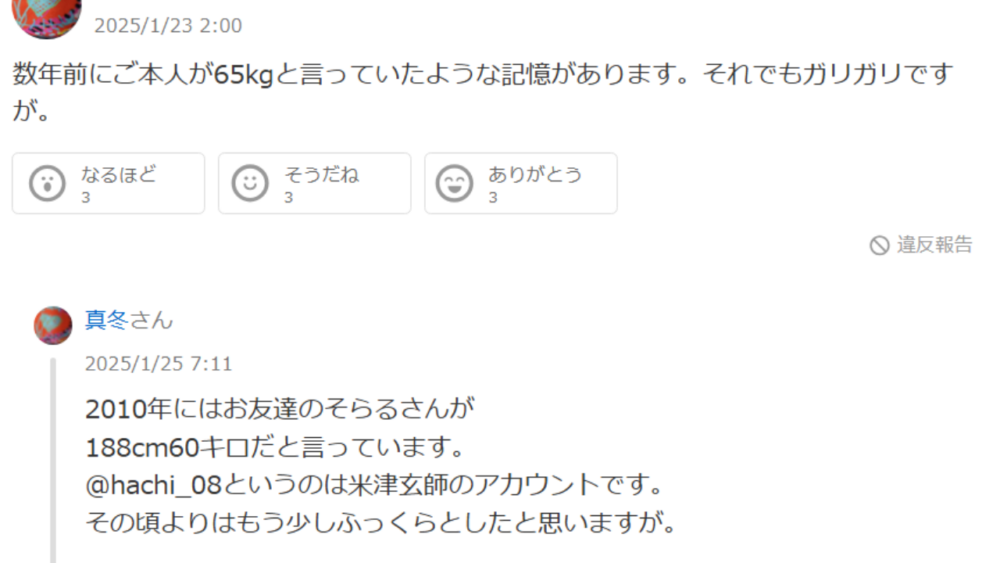Report this answer via 違反報告 link
The height and width of the screenshot is (563, 1000).
point(934,245)
